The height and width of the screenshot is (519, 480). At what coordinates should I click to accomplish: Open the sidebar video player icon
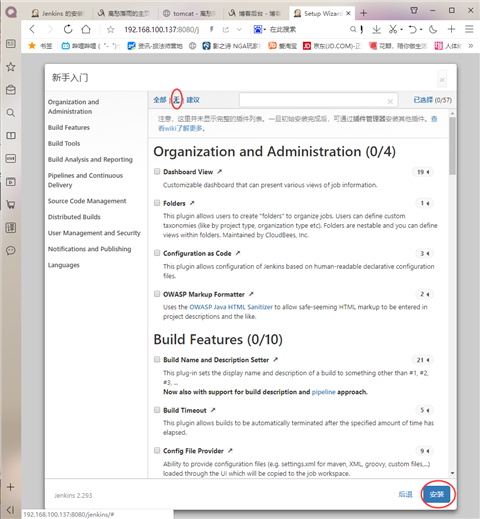[x=11, y=182]
